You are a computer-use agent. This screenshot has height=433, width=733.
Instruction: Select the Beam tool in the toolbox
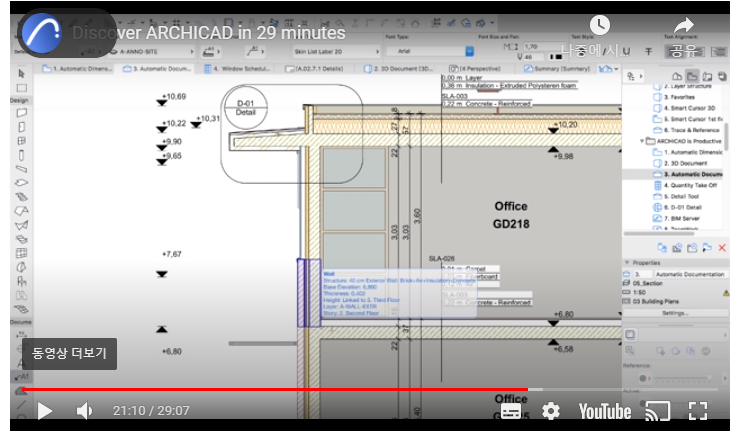click(x=22, y=169)
